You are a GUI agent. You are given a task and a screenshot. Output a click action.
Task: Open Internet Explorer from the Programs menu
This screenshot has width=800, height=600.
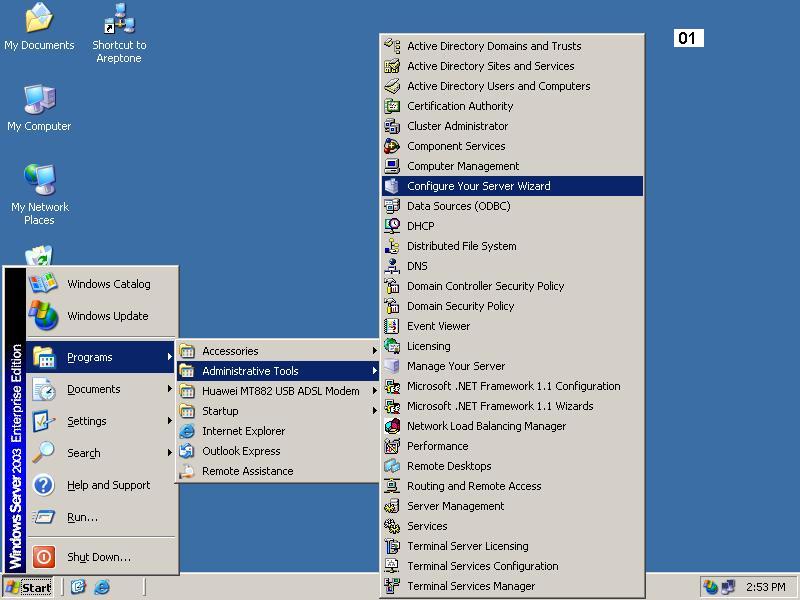click(x=278, y=431)
